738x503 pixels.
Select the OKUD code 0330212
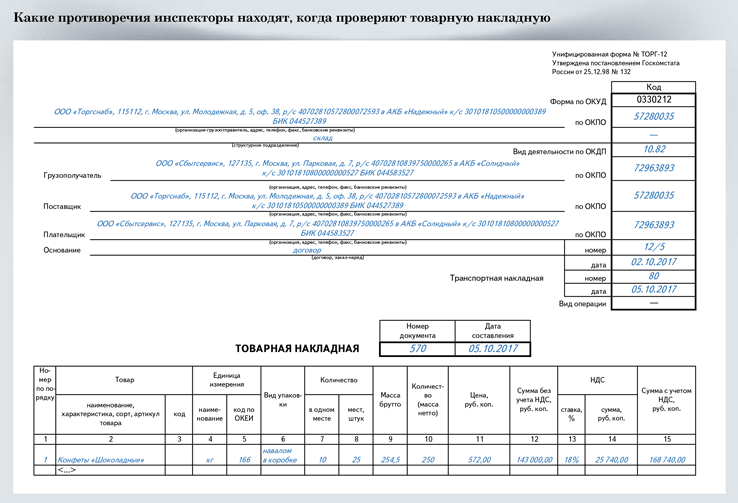pyautogui.click(x=654, y=100)
